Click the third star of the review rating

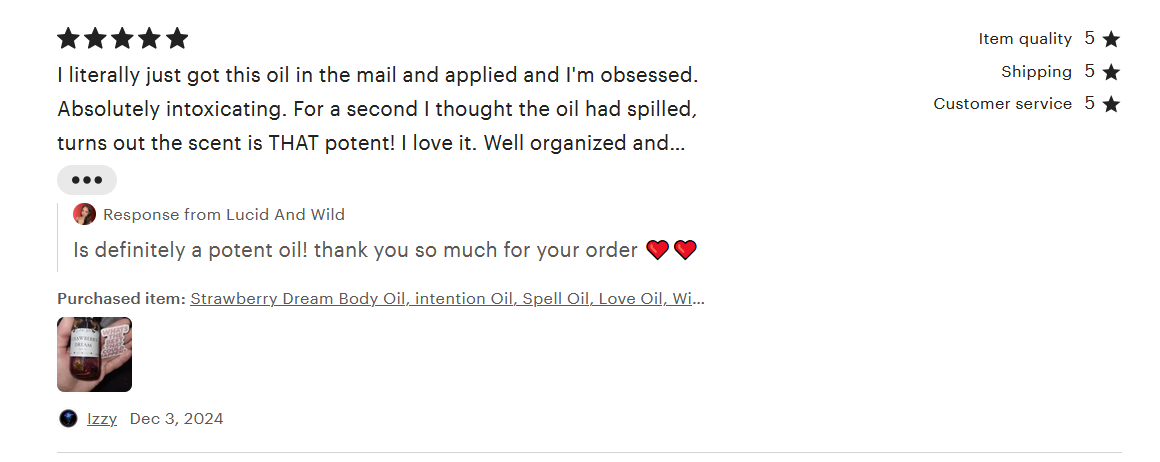click(123, 39)
